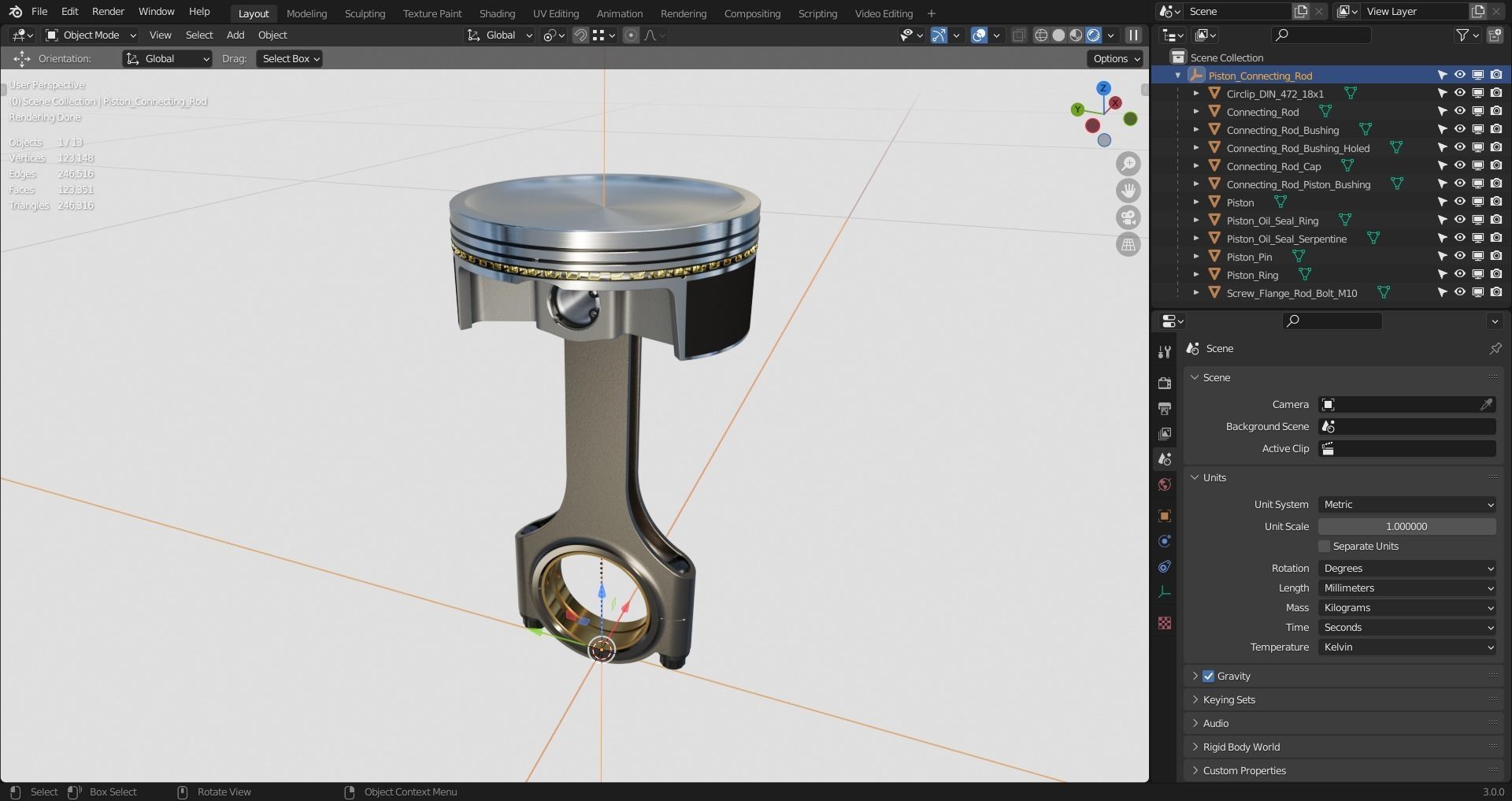Select rendered viewport shading
The image size is (1512, 801).
point(1093,35)
